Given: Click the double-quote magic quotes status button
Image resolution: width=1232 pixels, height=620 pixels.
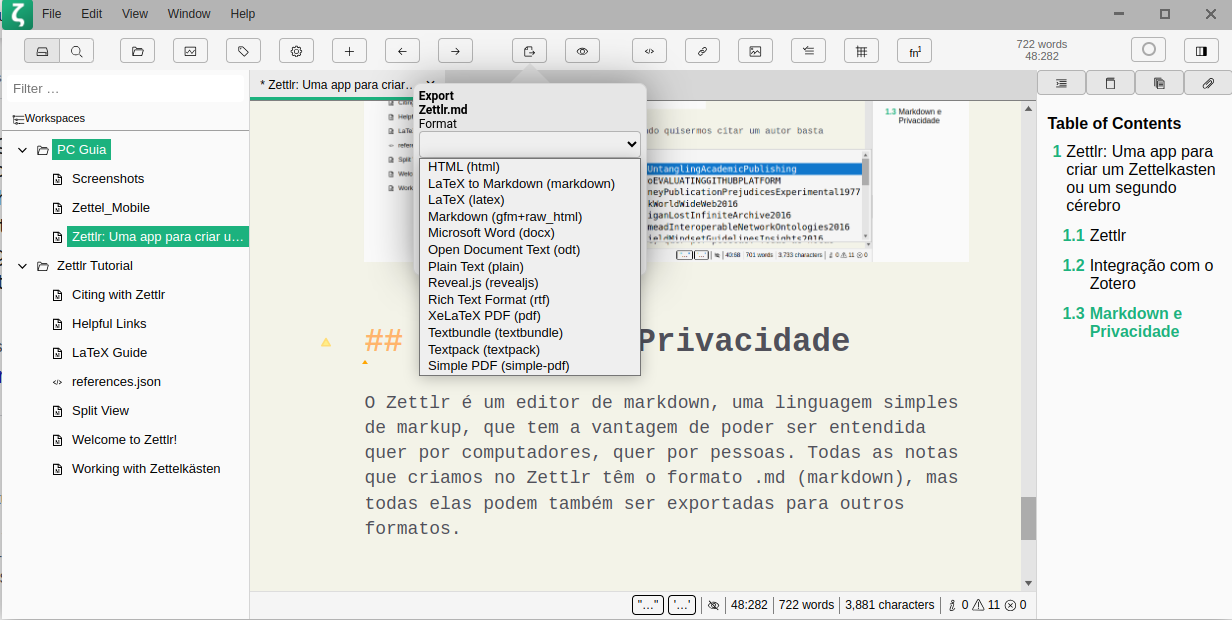Looking at the screenshot, I should pyautogui.click(x=648, y=605).
